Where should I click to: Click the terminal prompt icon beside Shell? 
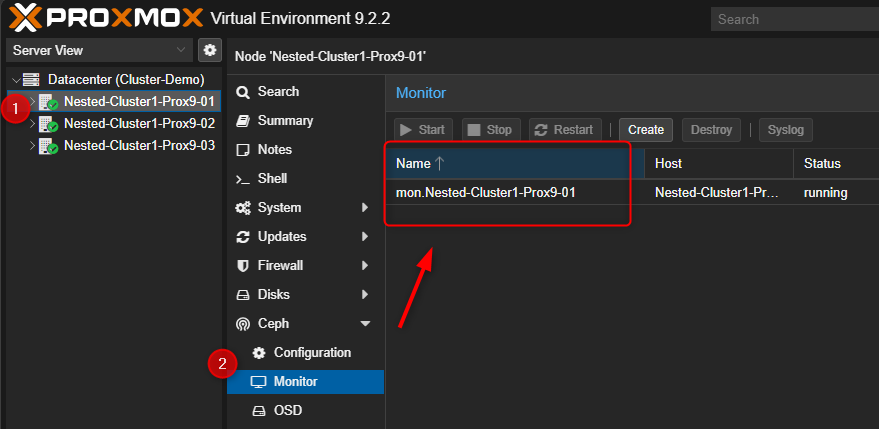[243, 179]
